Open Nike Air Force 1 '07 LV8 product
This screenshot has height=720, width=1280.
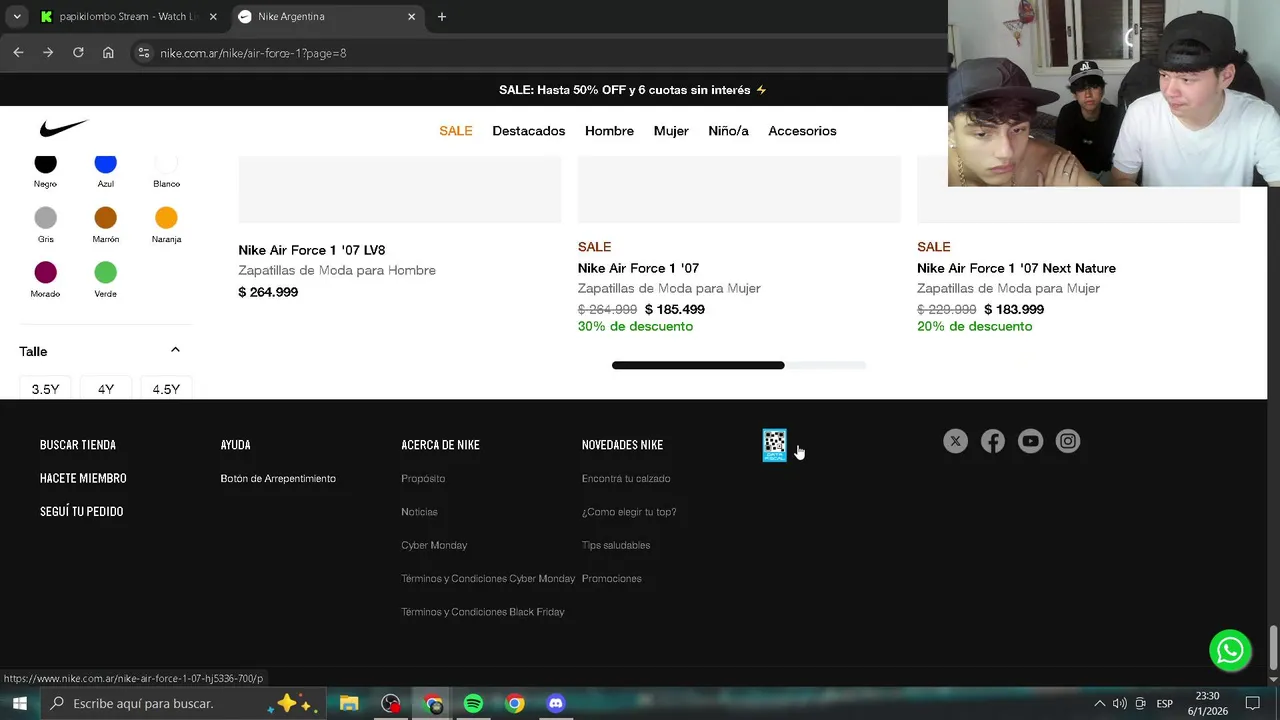[312, 250]
